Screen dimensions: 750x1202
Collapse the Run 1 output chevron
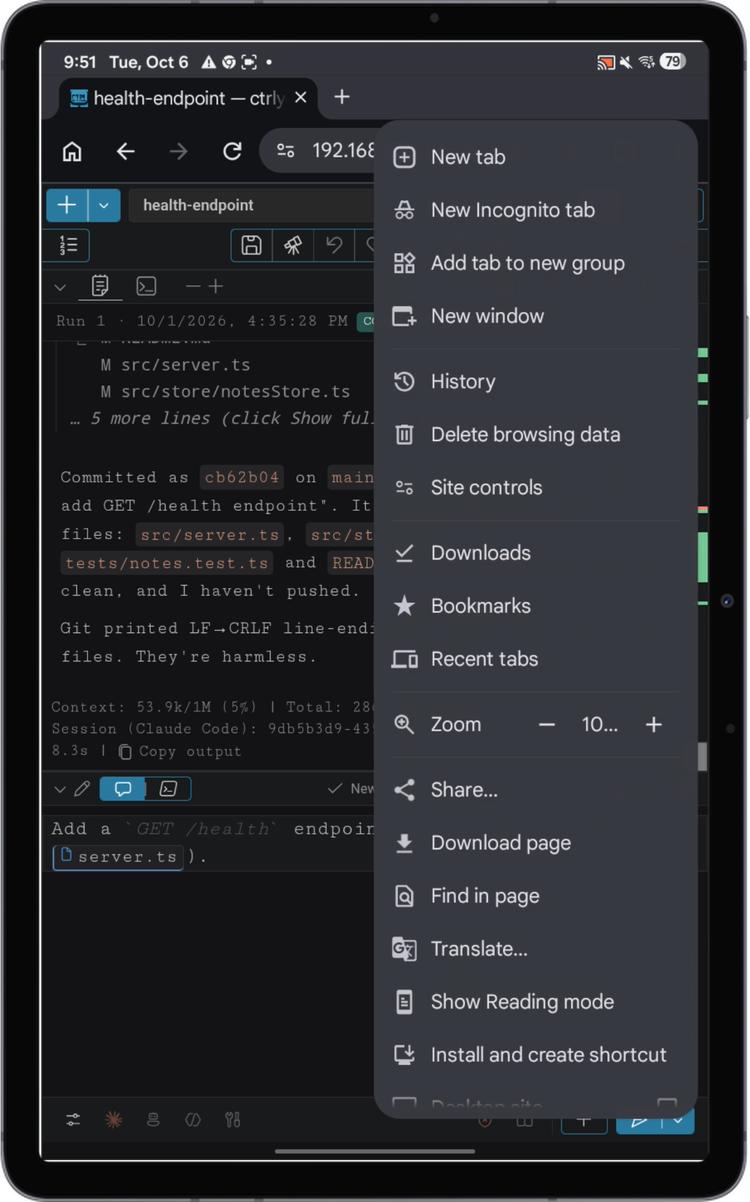coord(60,287)
